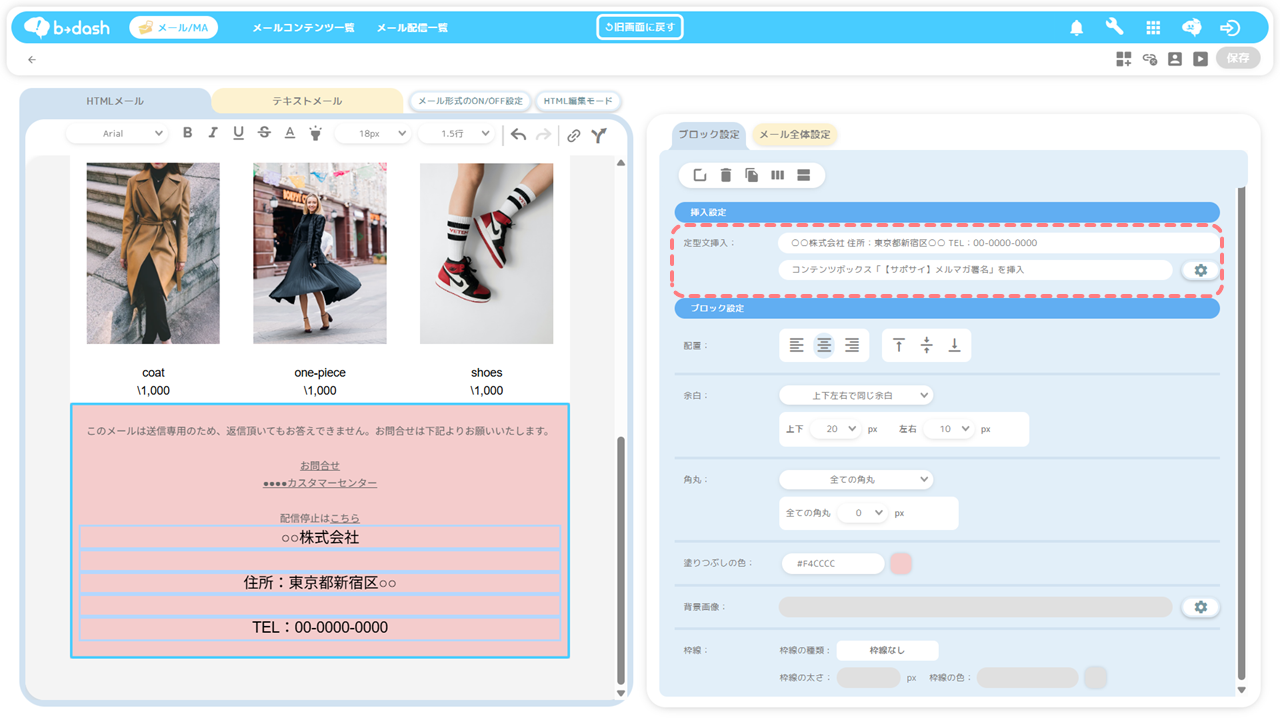Click the trash icon to delete the block
This screenshot has height=720, width=1280.
726,175
